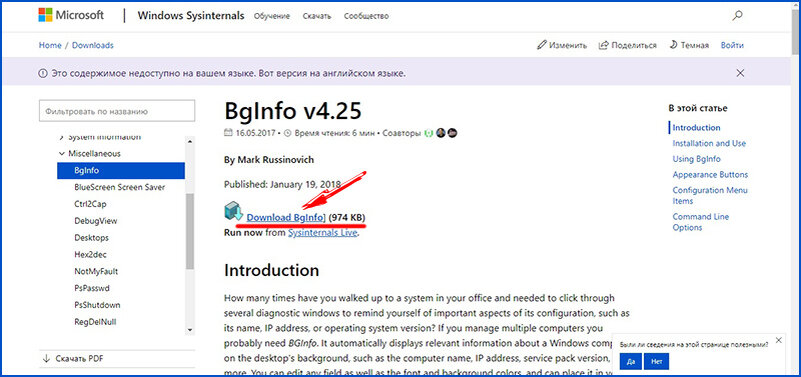Screen dimensions: 801x377
Task: Select BlueScreen Screen Saver in sidebar
Action: [x=120, y=187]
